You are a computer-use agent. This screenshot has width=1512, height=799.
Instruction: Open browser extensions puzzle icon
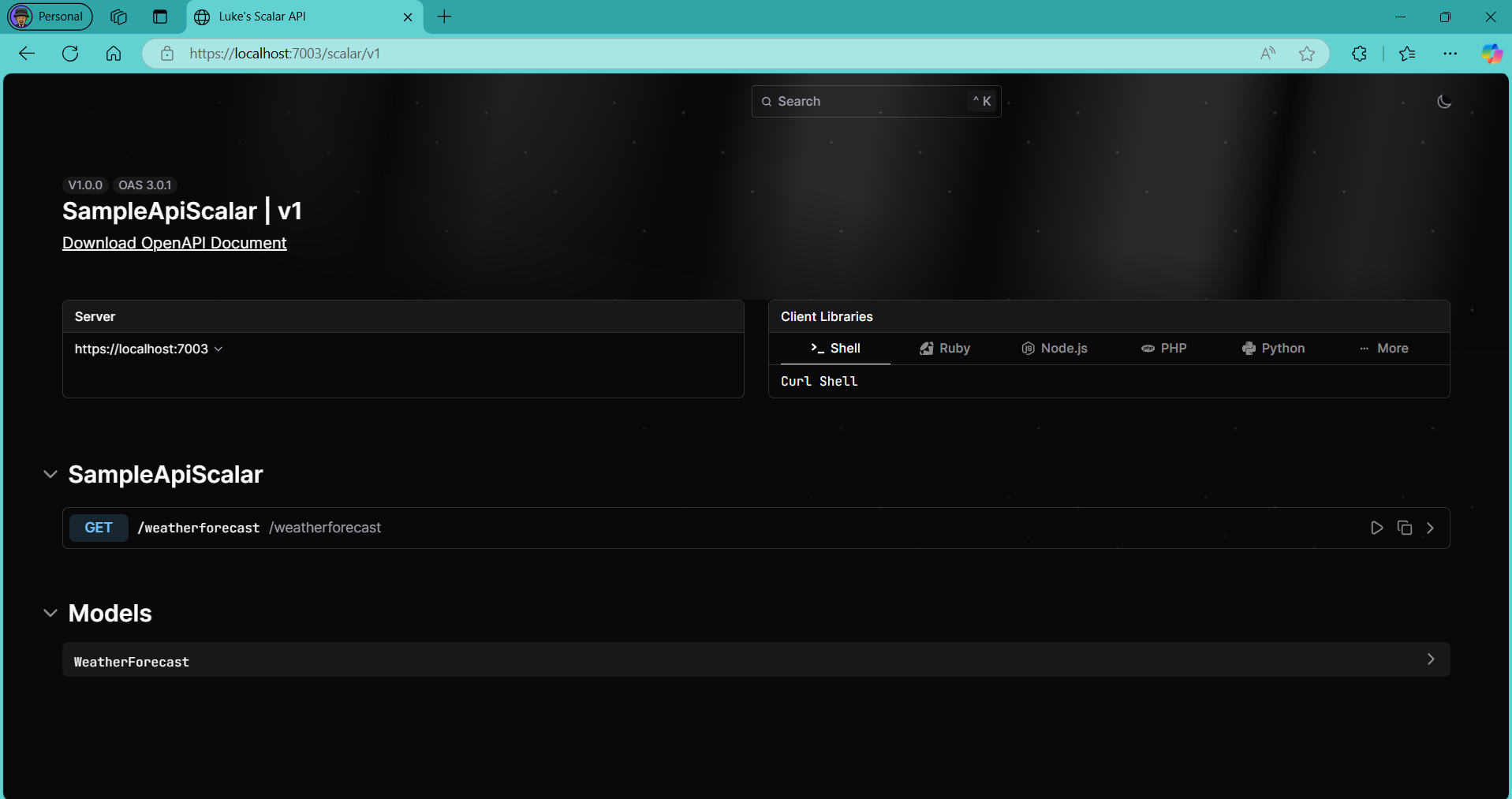1359,54
